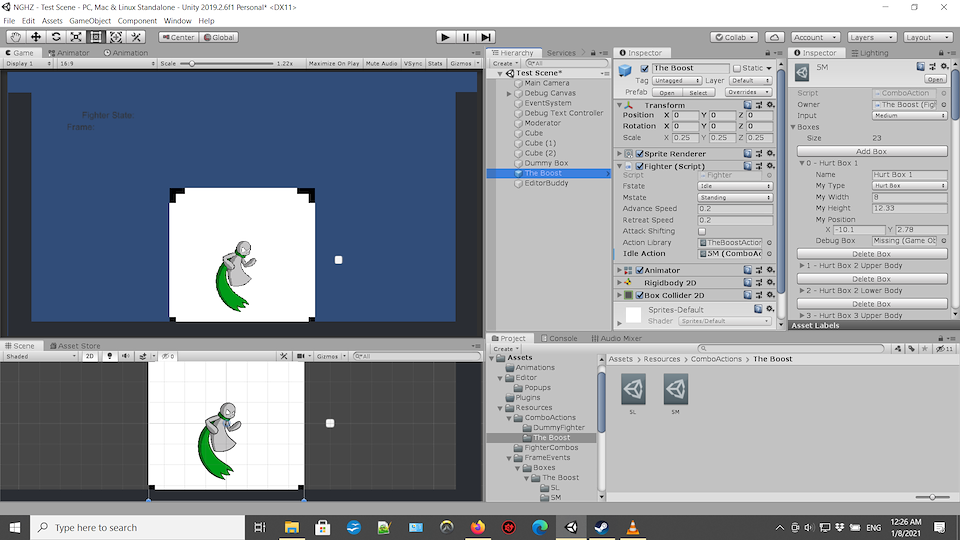Viewport: 960px width, 540px height.
Task: Toggle the Attack Shifting checkbox
Action: click(702, 231)
